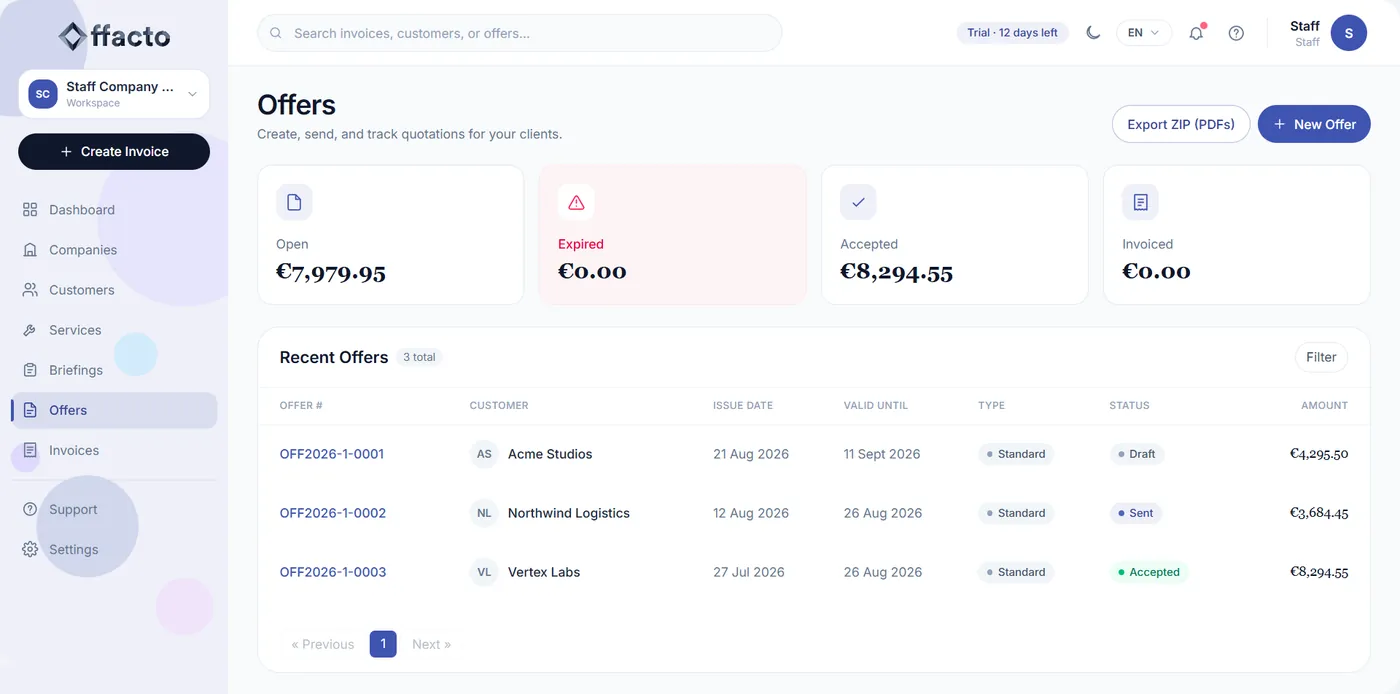Image resolution: width=1400 pixels, height=694 pixels.
Task: Select Offers in the sidebar
Action: click(114, 410)
